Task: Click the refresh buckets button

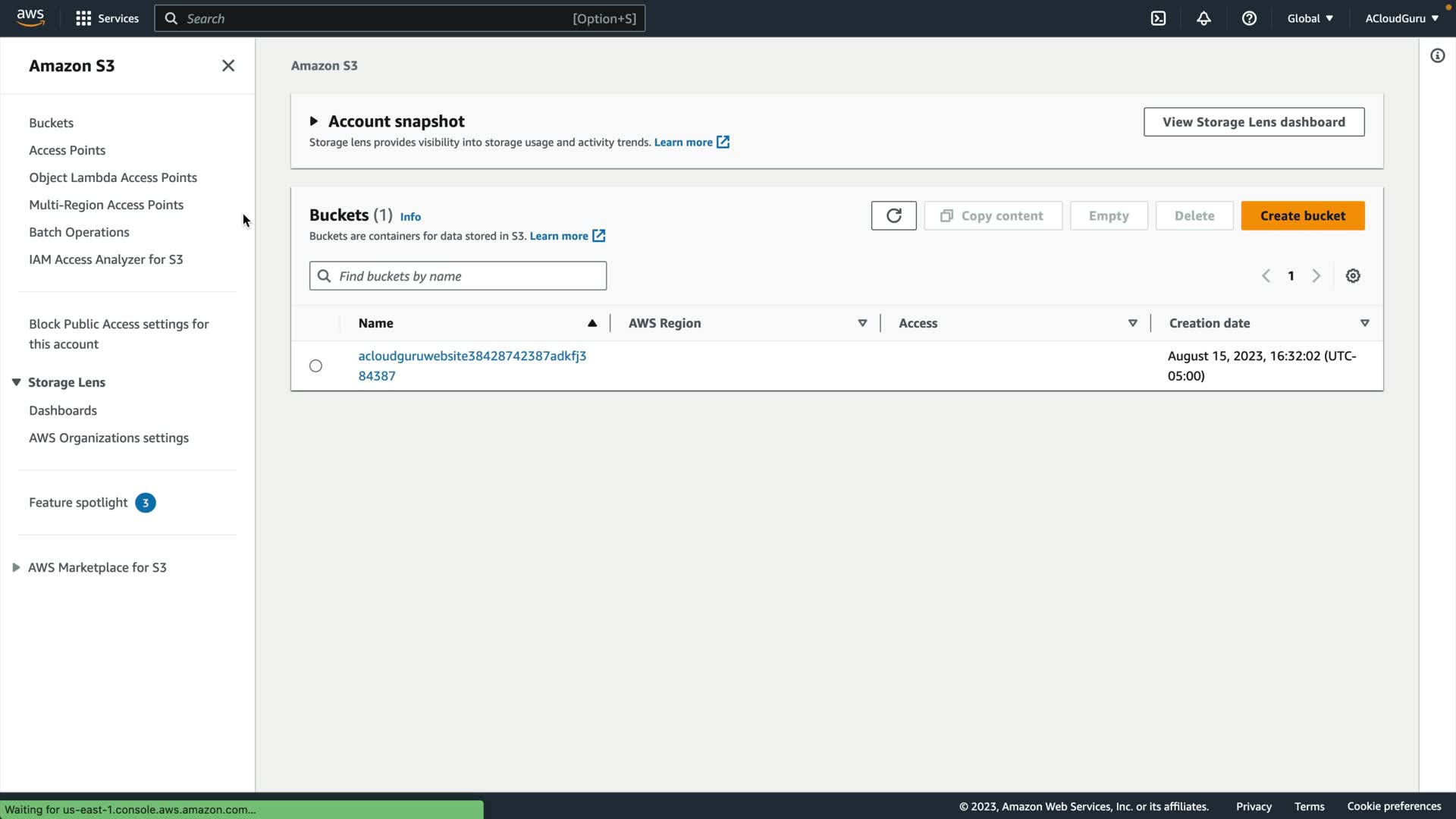Action: (893, 215)
